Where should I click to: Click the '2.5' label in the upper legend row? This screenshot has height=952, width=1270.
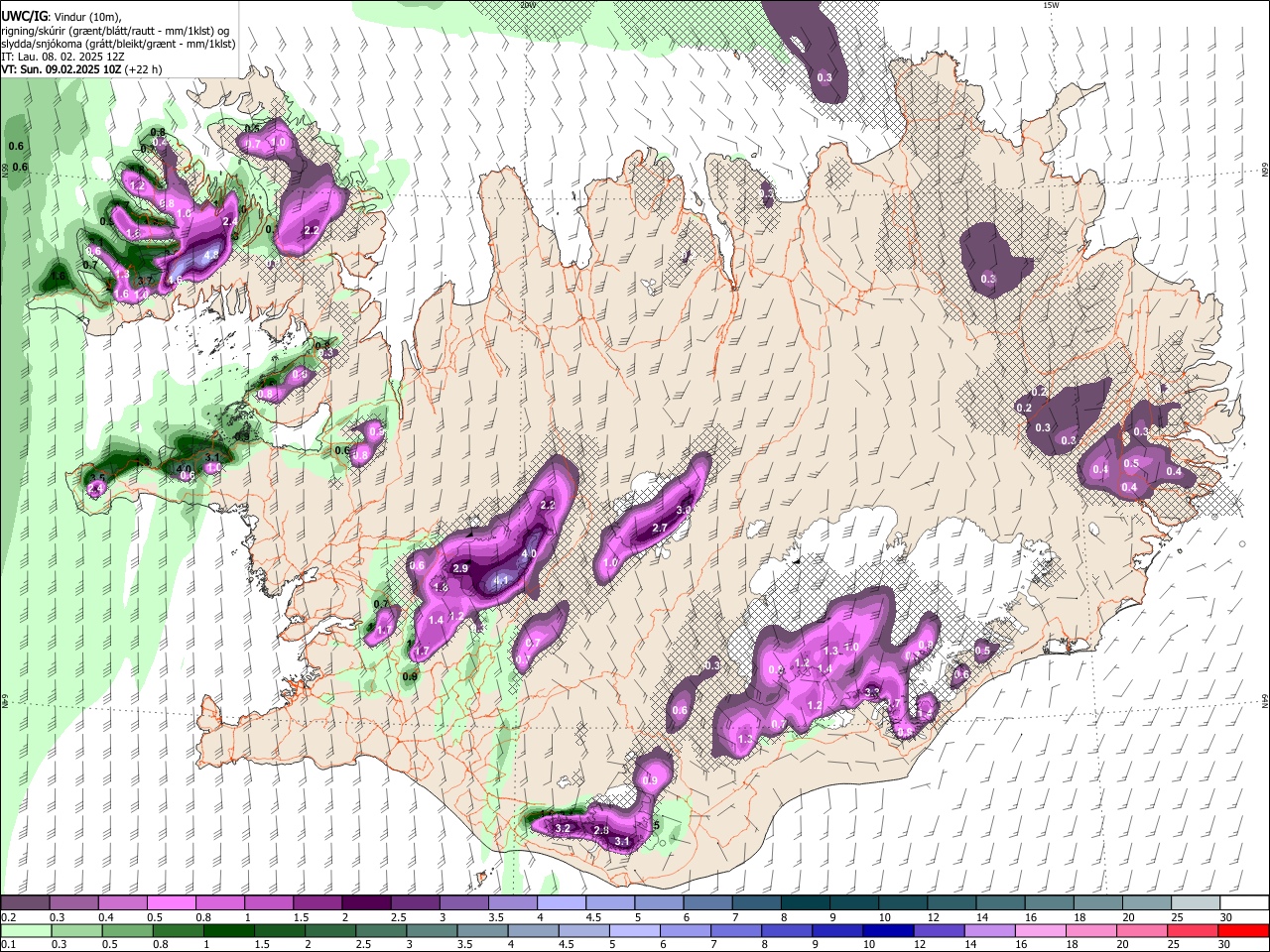398,917
